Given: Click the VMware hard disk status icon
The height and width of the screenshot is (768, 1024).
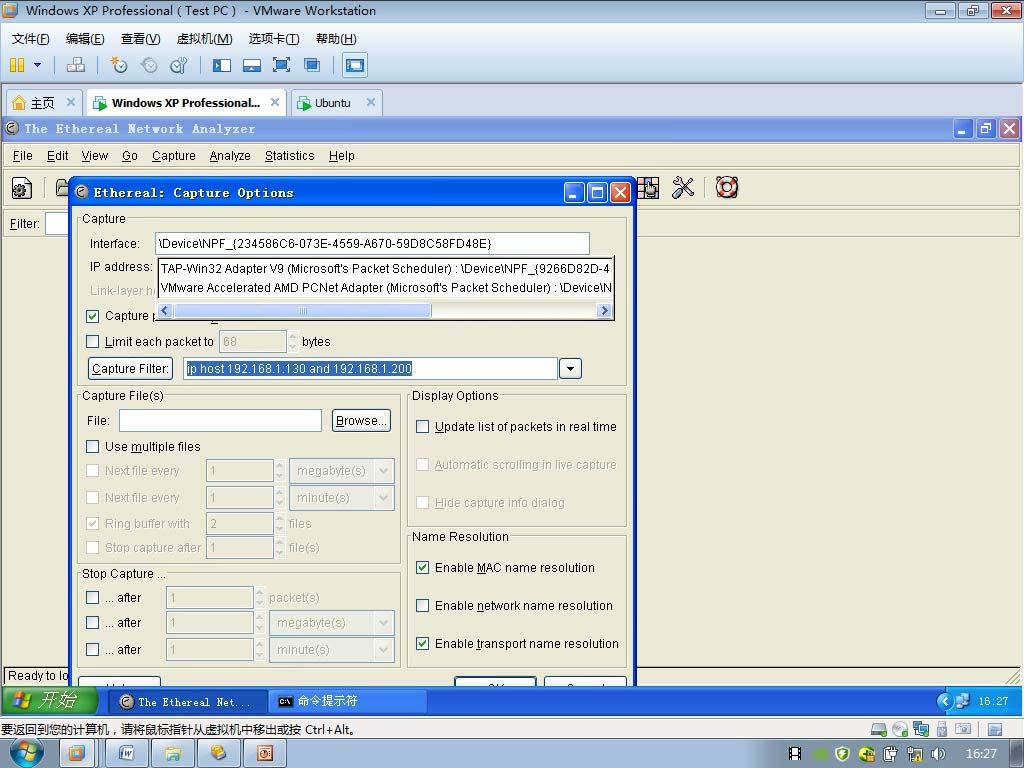Looking at the screenshot, I should (879, 729).
